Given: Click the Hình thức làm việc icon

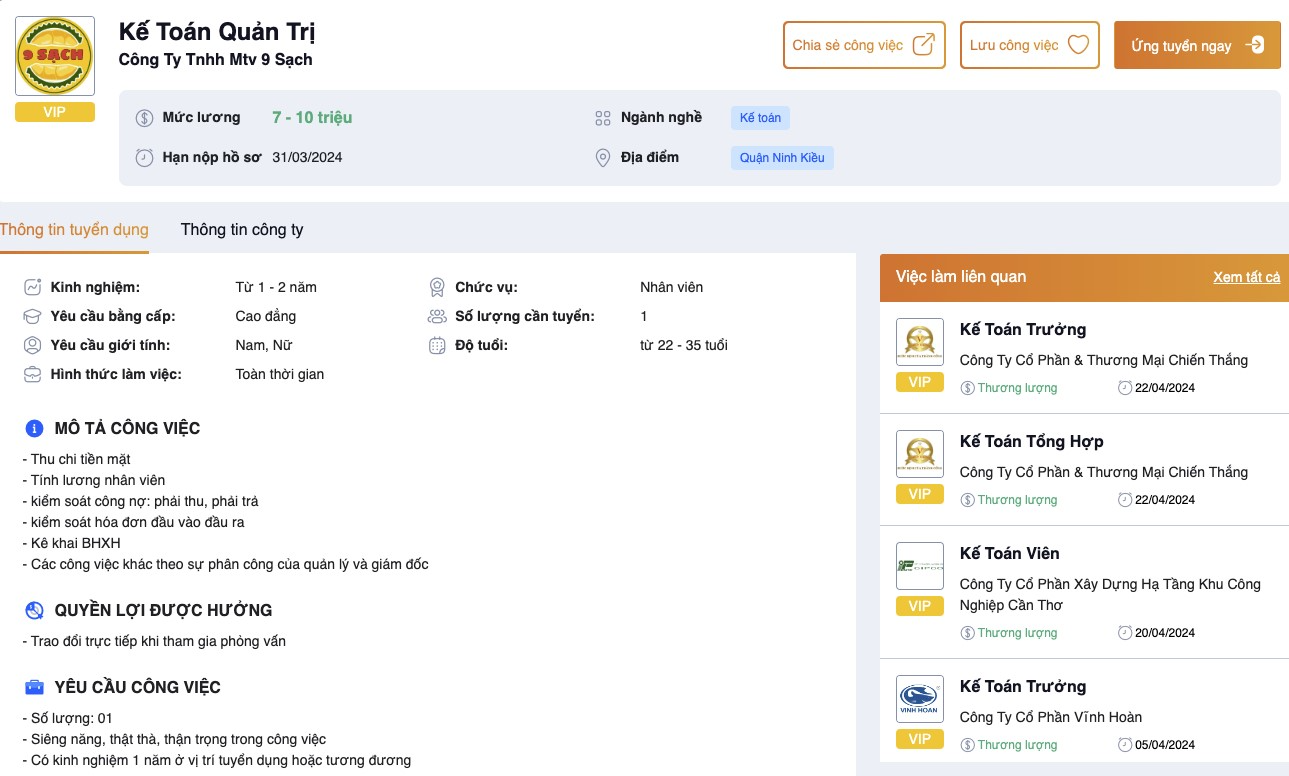Looking at the screenshot, I should 32,374.
